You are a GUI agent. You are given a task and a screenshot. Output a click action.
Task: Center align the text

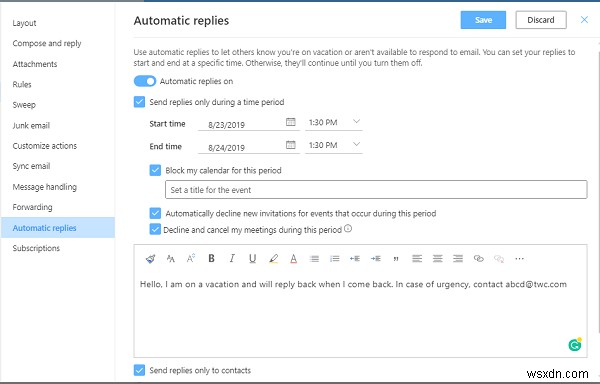(437, 259)
